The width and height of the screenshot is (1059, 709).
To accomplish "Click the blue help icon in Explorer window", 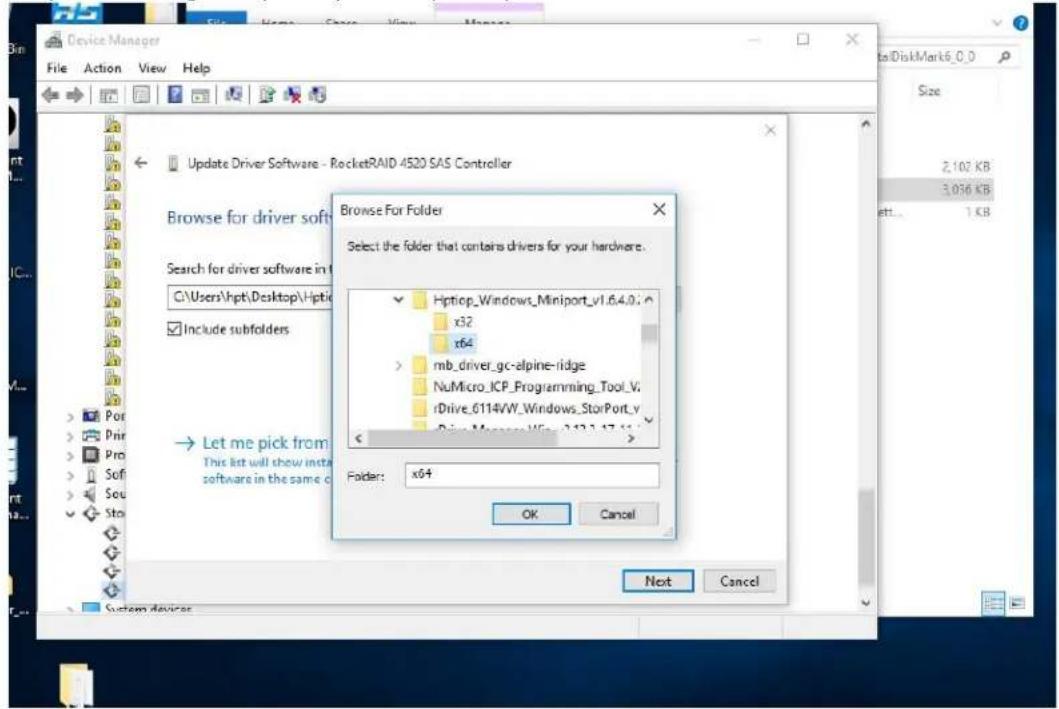I will (x=1021, y=23).
